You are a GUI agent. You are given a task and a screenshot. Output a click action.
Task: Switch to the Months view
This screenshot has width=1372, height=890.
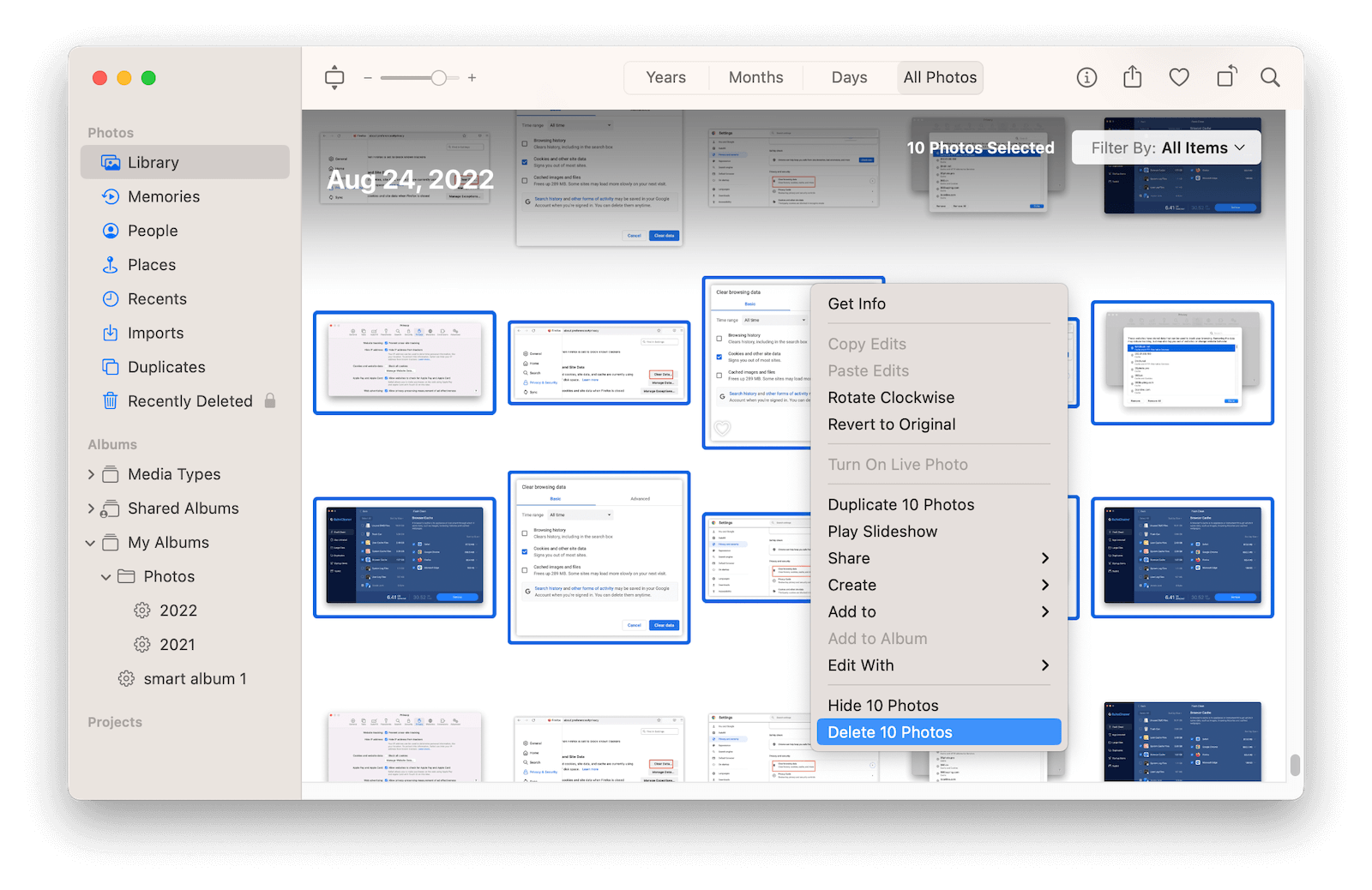click(x=756, y=77)
